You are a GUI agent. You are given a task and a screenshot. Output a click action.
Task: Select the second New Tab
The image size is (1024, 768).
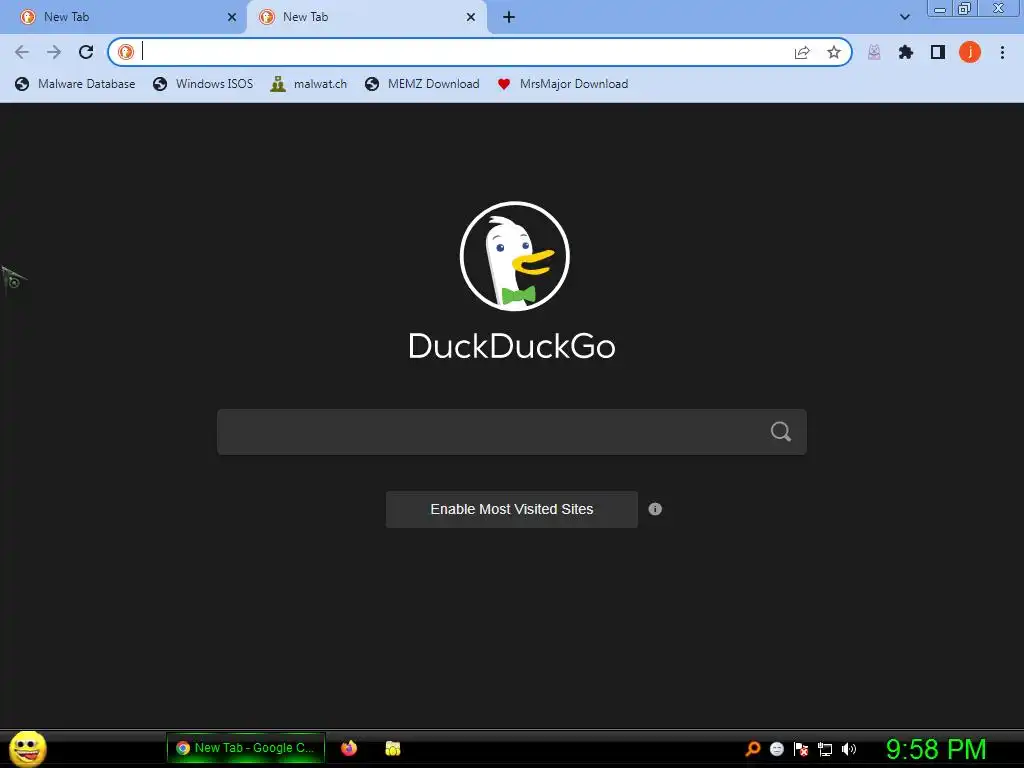pos(366,17)
